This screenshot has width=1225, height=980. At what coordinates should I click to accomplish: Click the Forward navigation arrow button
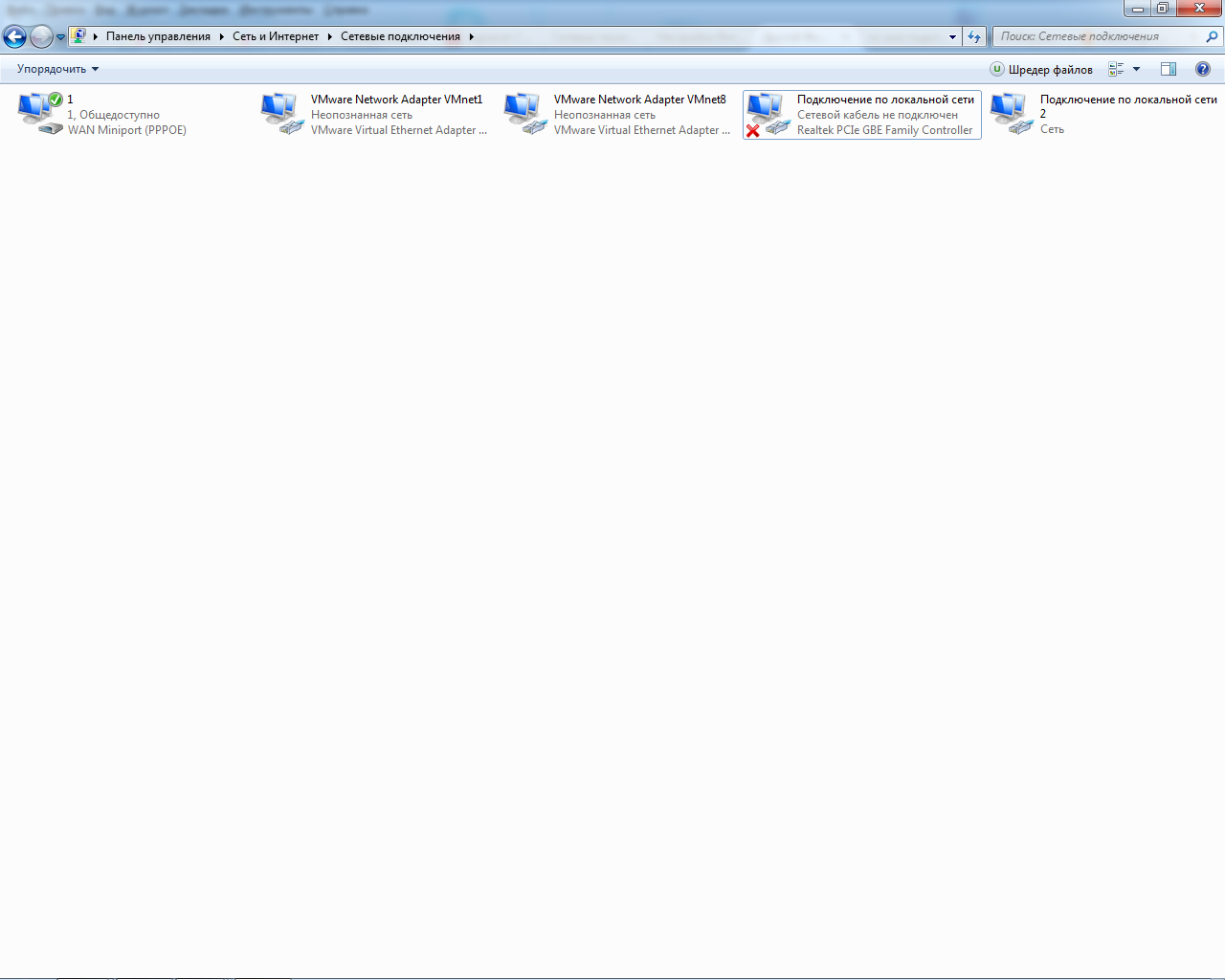[41, 37]
